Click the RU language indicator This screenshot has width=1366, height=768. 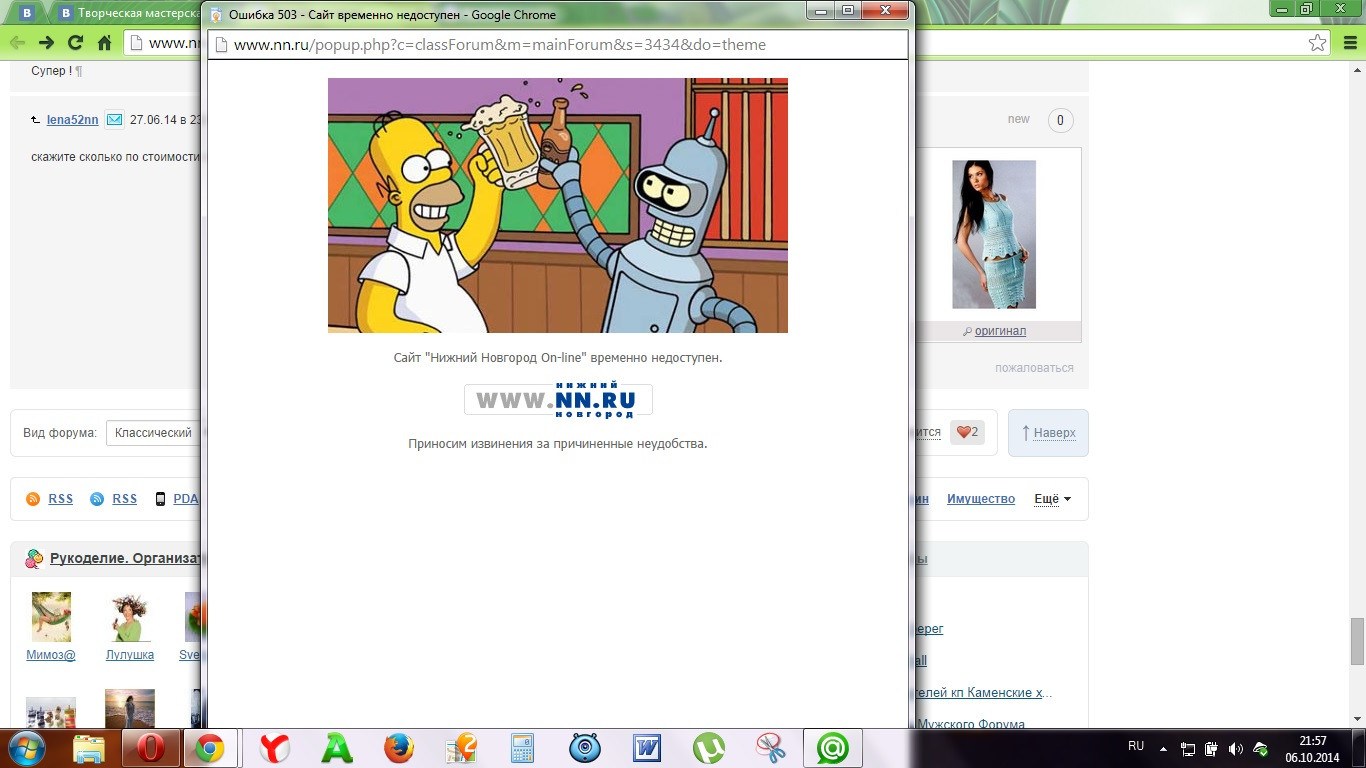click(1136, 746)
